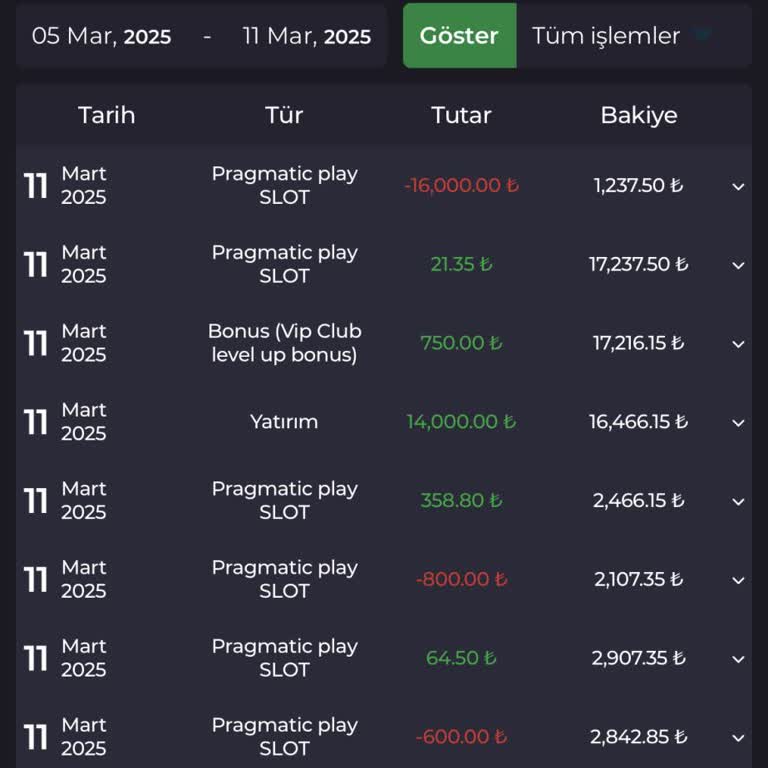
Task: Expand the 21.35 transaction row chevron
Action: [x=738, y=265]
